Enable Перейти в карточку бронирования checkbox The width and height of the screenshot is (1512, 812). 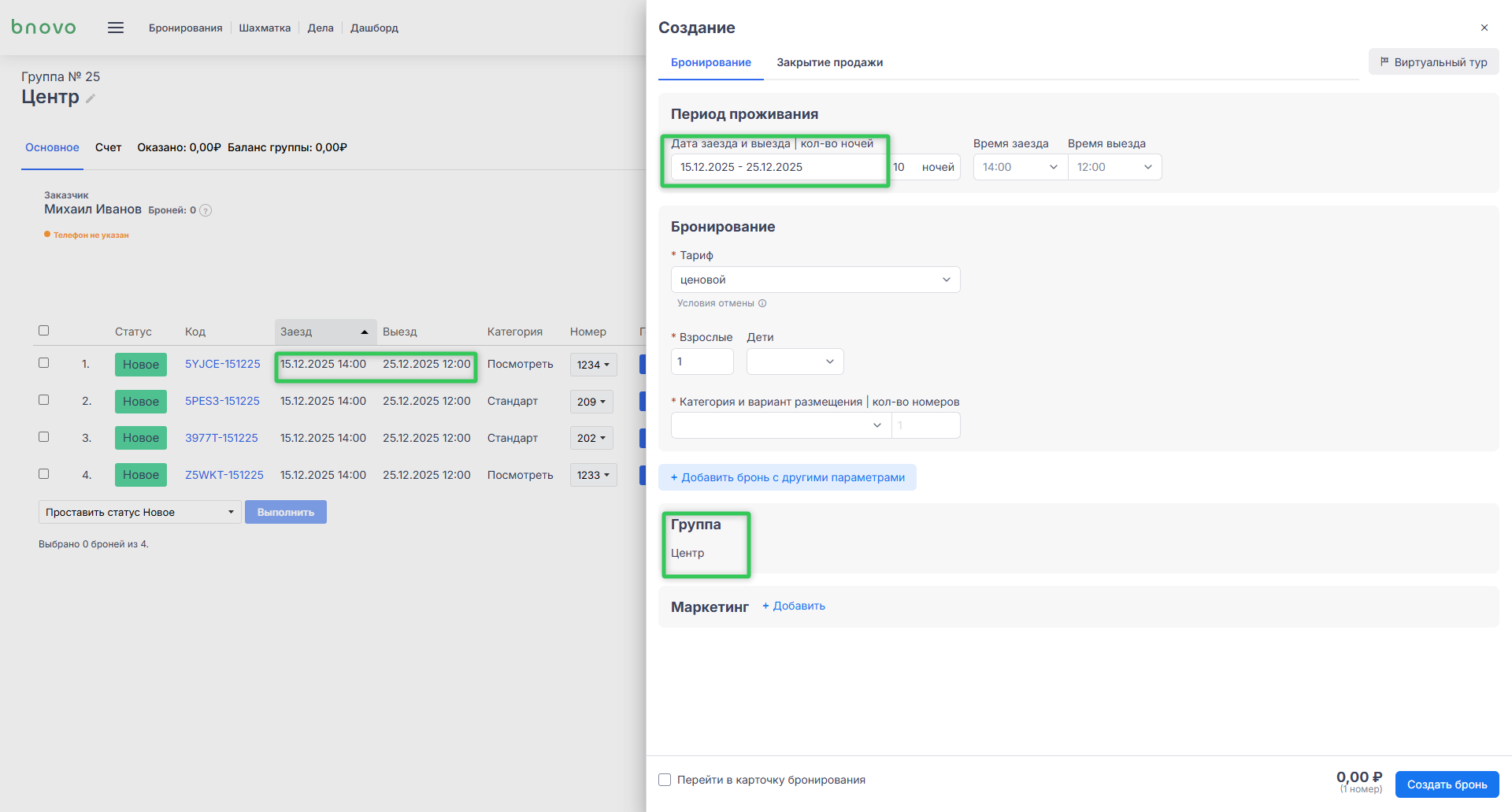point(665,780)
